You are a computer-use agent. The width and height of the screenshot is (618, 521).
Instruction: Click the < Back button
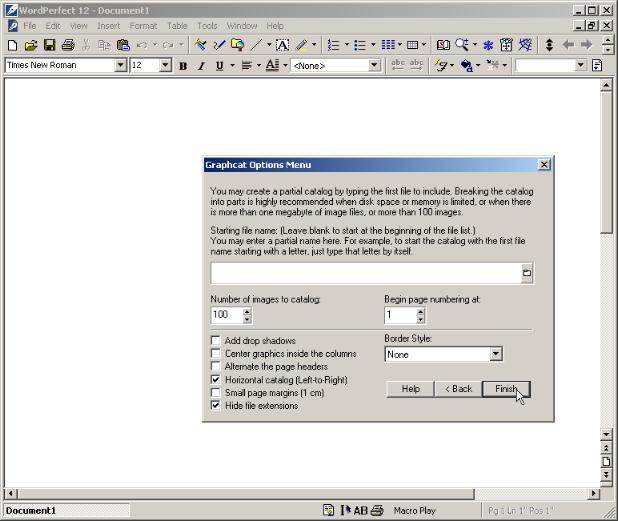coord(458,389)
